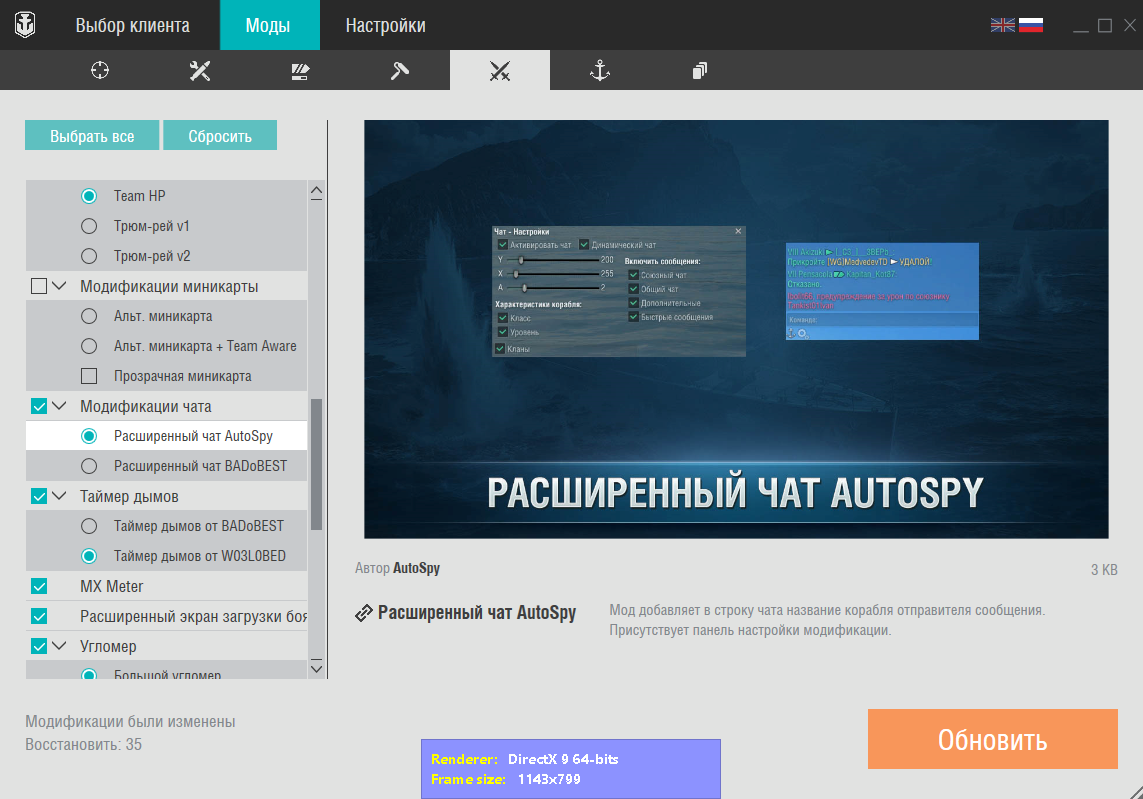The height and width of the screenshot is (799, 1143).
Task: Open the Настройки tab
Action: (386, 26)
